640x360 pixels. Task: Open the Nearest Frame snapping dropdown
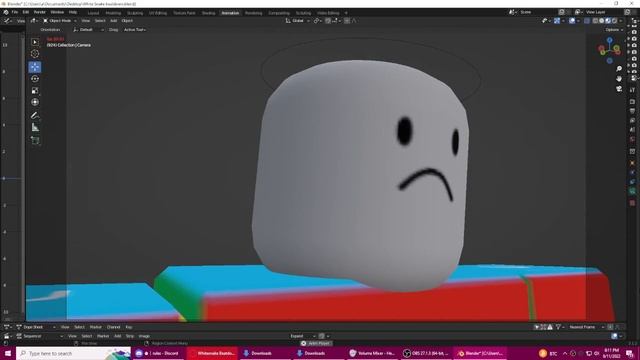pyautogui.click(x=587, y=327)
